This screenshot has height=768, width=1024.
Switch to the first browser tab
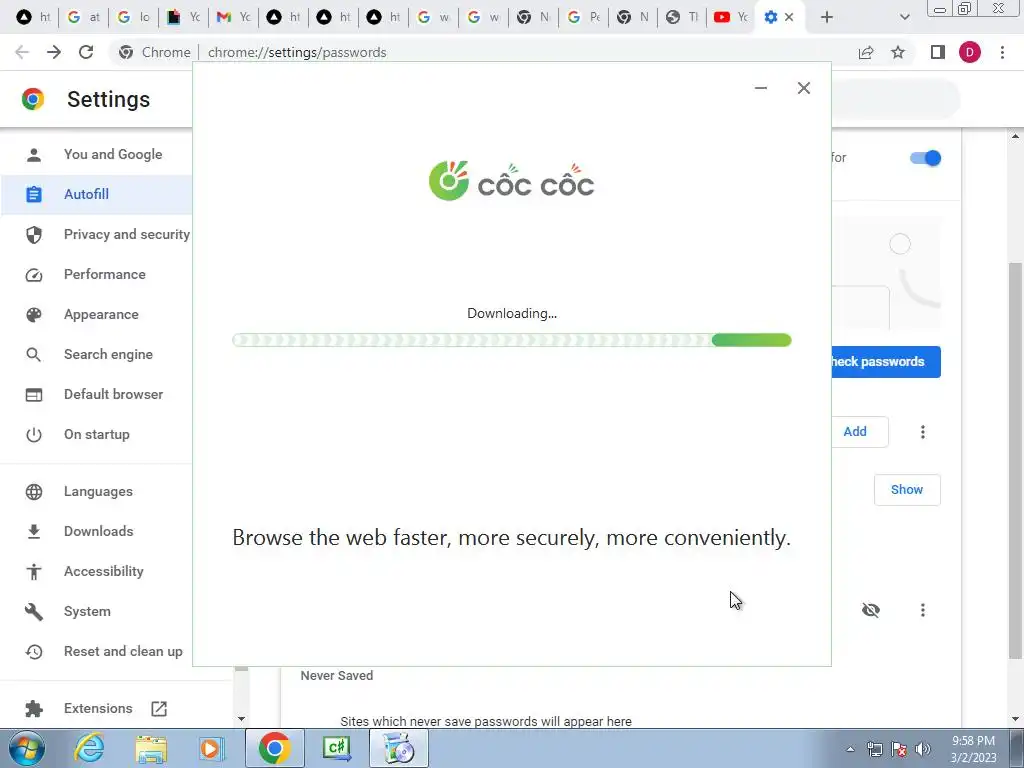pyautogui.click(x=33, y=18)
